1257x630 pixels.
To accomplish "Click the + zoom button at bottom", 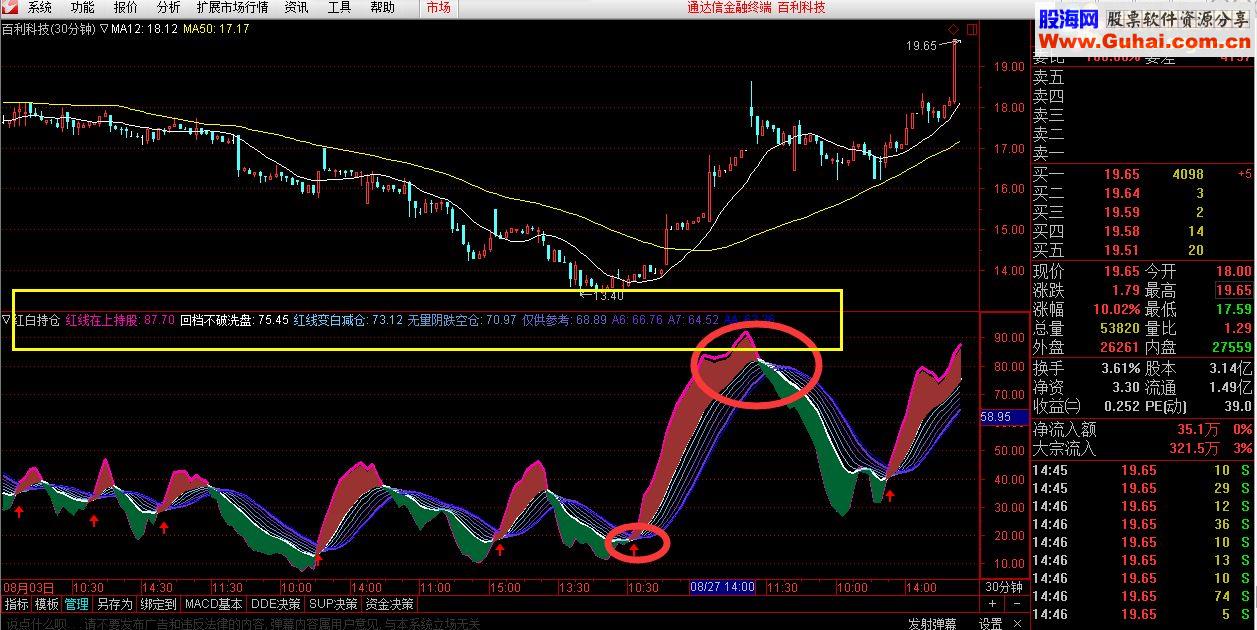I will pyautogui.click(x=992, y=604).
